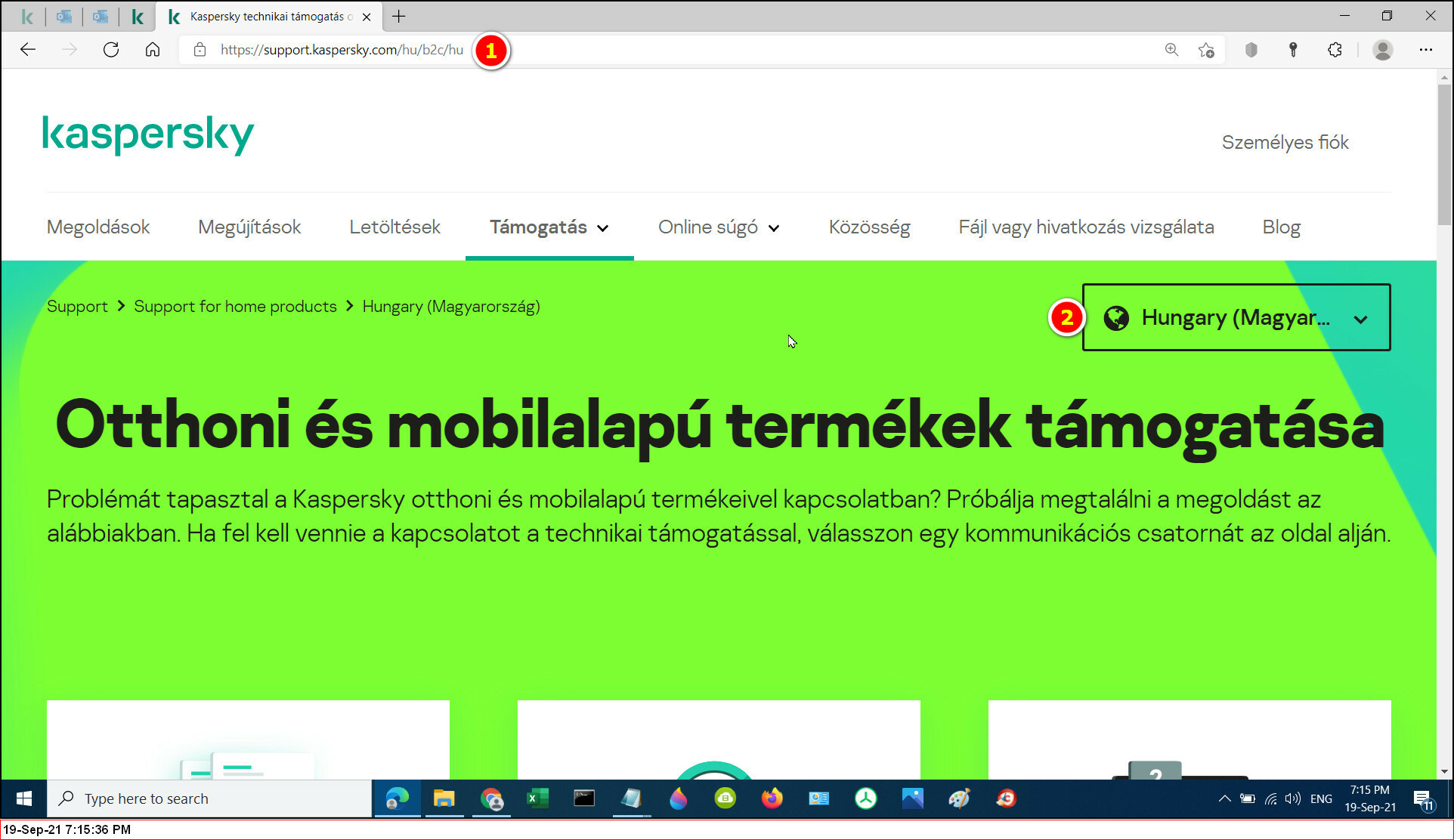Image resolution: width=1454 pixels, height=840 pixels.
Task: Click Hungary (Magyarország) breadcrumb
Action: (451, 307)
